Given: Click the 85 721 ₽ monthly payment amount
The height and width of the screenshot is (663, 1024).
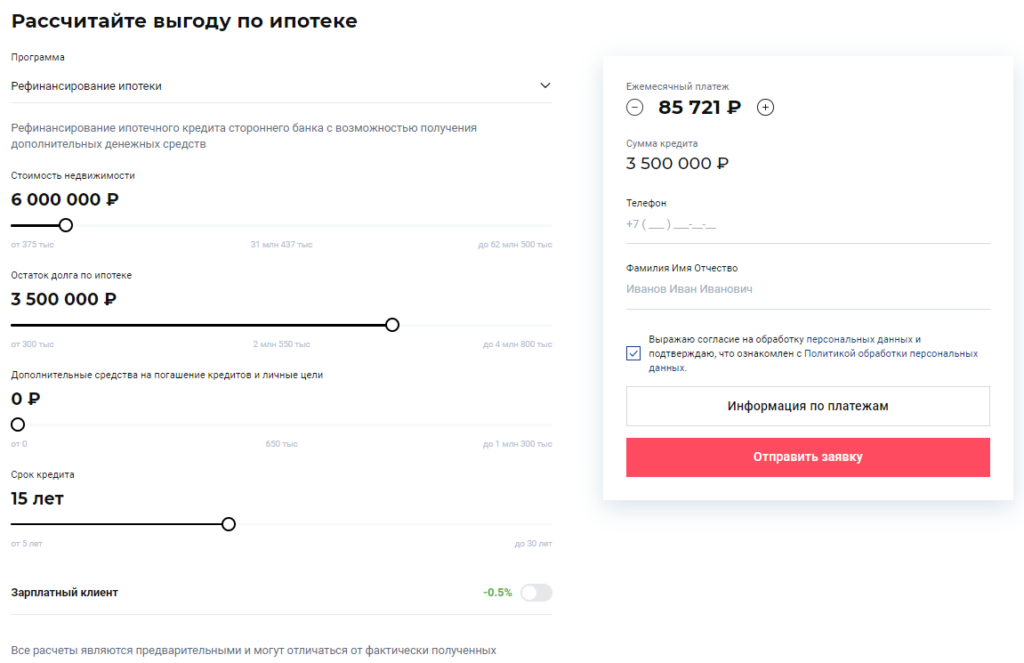Looking at the screenshot, I should [x=700, y=108].
